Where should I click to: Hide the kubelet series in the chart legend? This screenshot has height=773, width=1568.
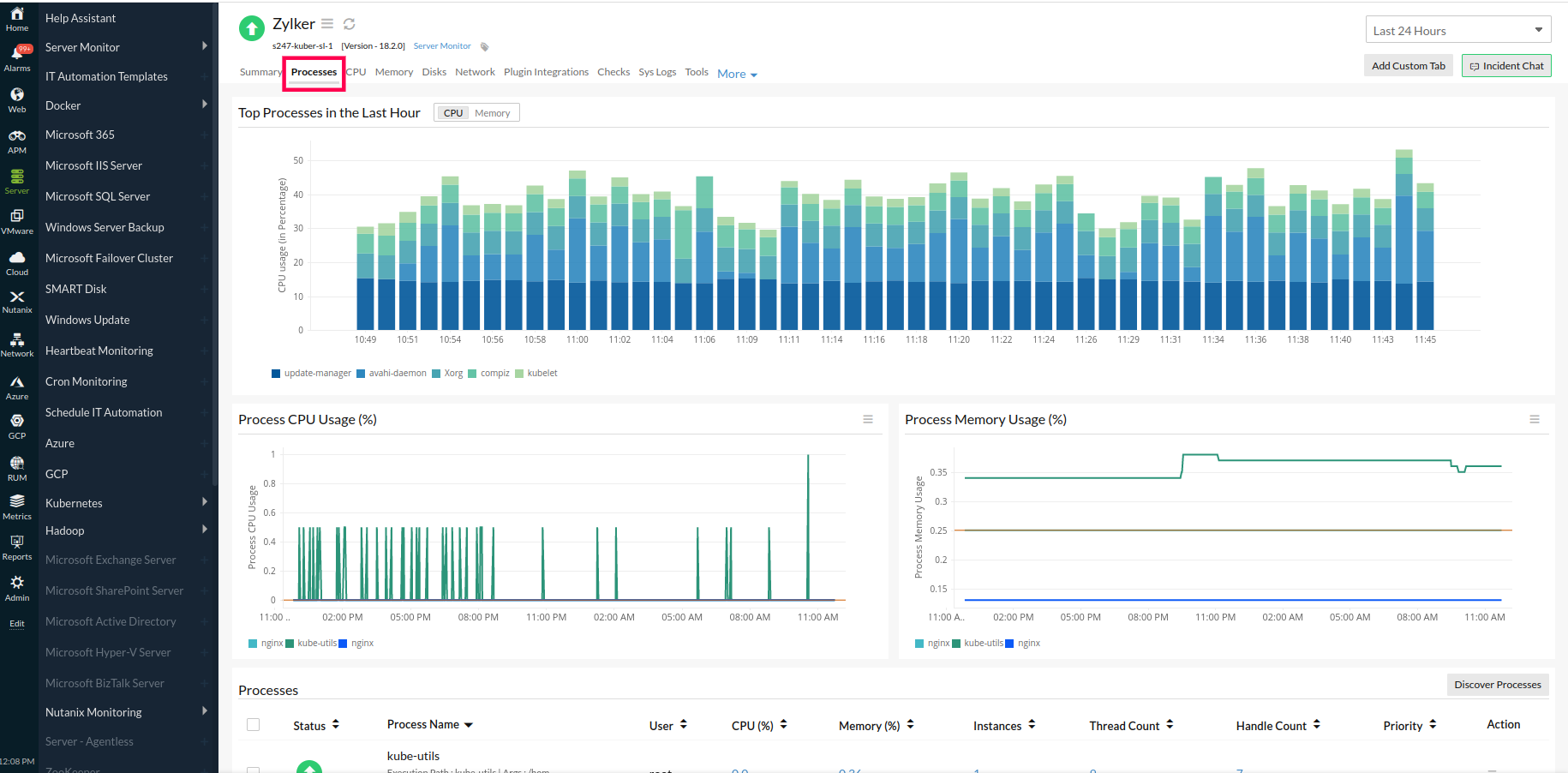click(542, 373)
